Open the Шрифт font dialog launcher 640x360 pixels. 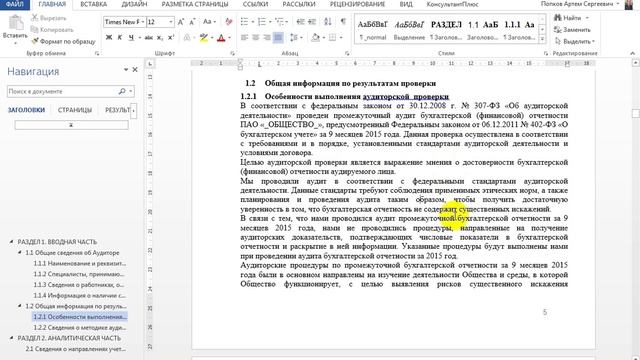click(233, 53)
